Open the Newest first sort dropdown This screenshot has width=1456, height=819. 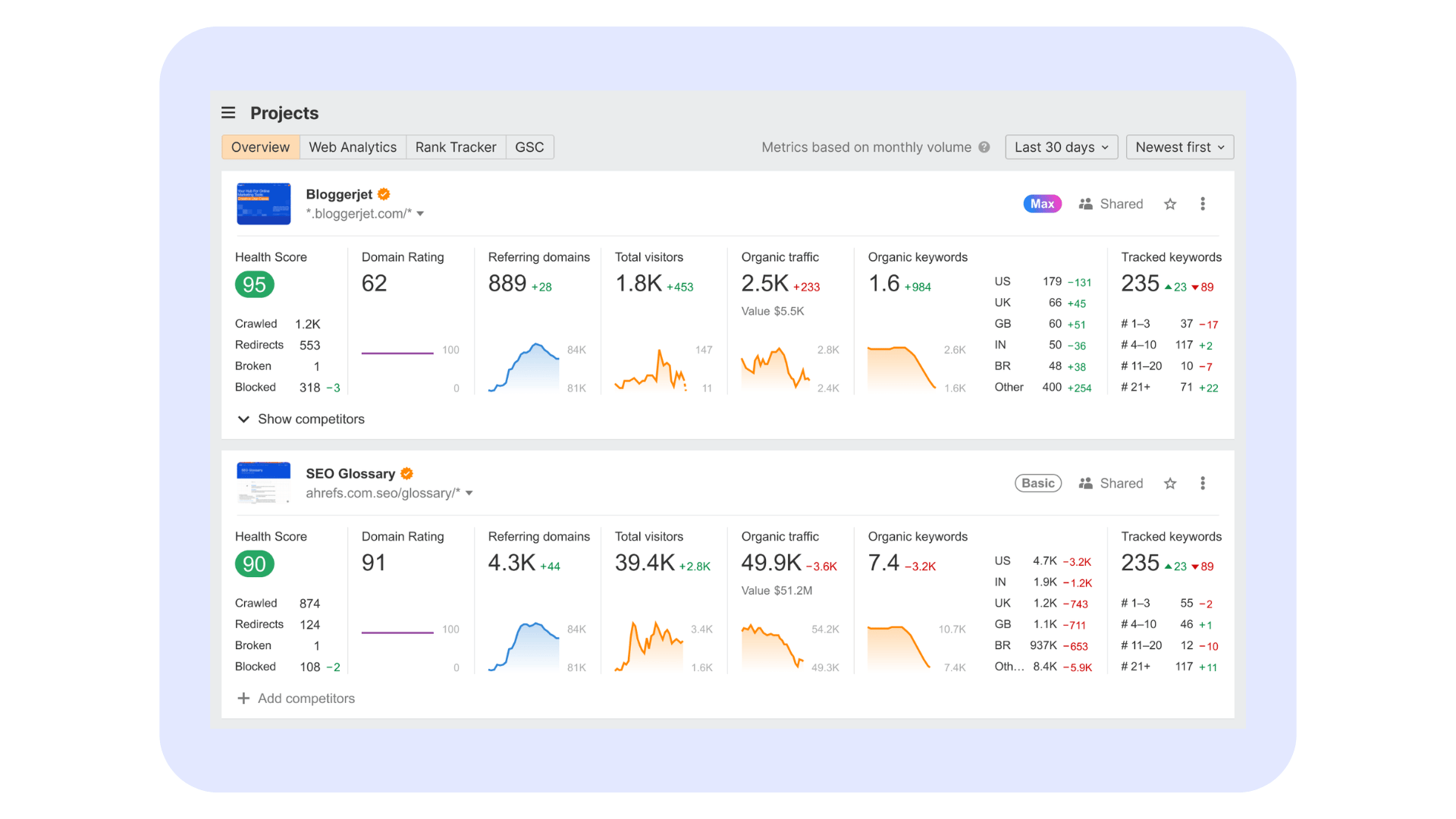[x=1179, y=147]
